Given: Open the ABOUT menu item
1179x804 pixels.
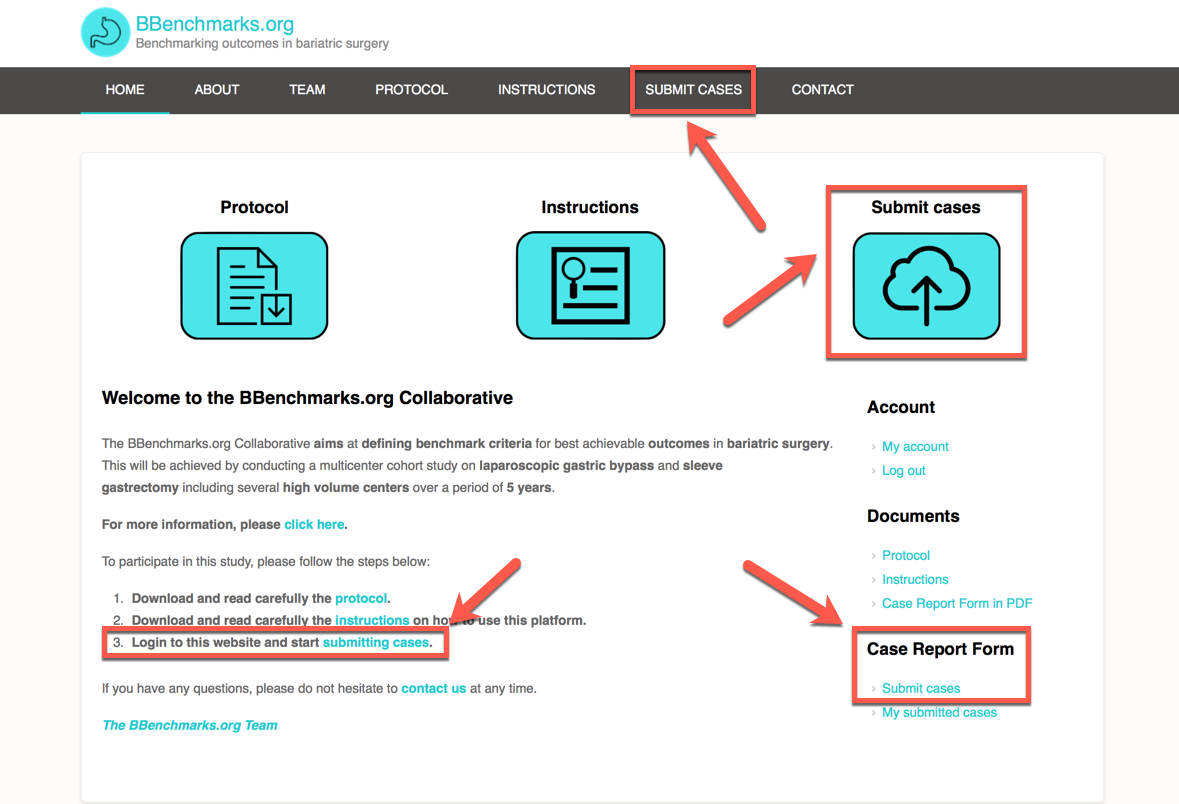Looking at the screenshot, I should tap(217, 90).
